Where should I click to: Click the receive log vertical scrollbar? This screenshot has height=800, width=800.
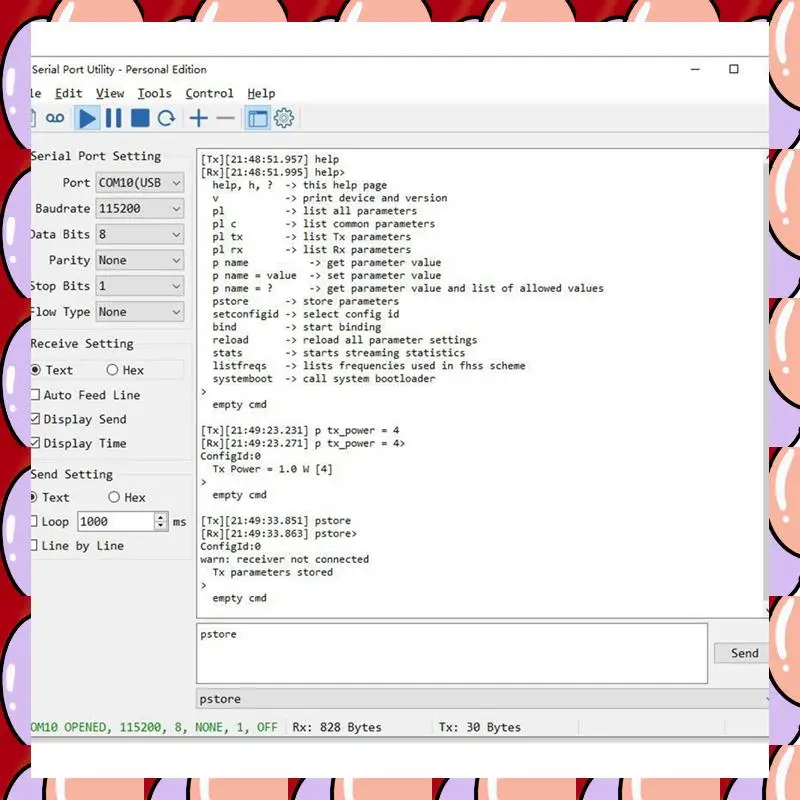[x=766, y=383]
